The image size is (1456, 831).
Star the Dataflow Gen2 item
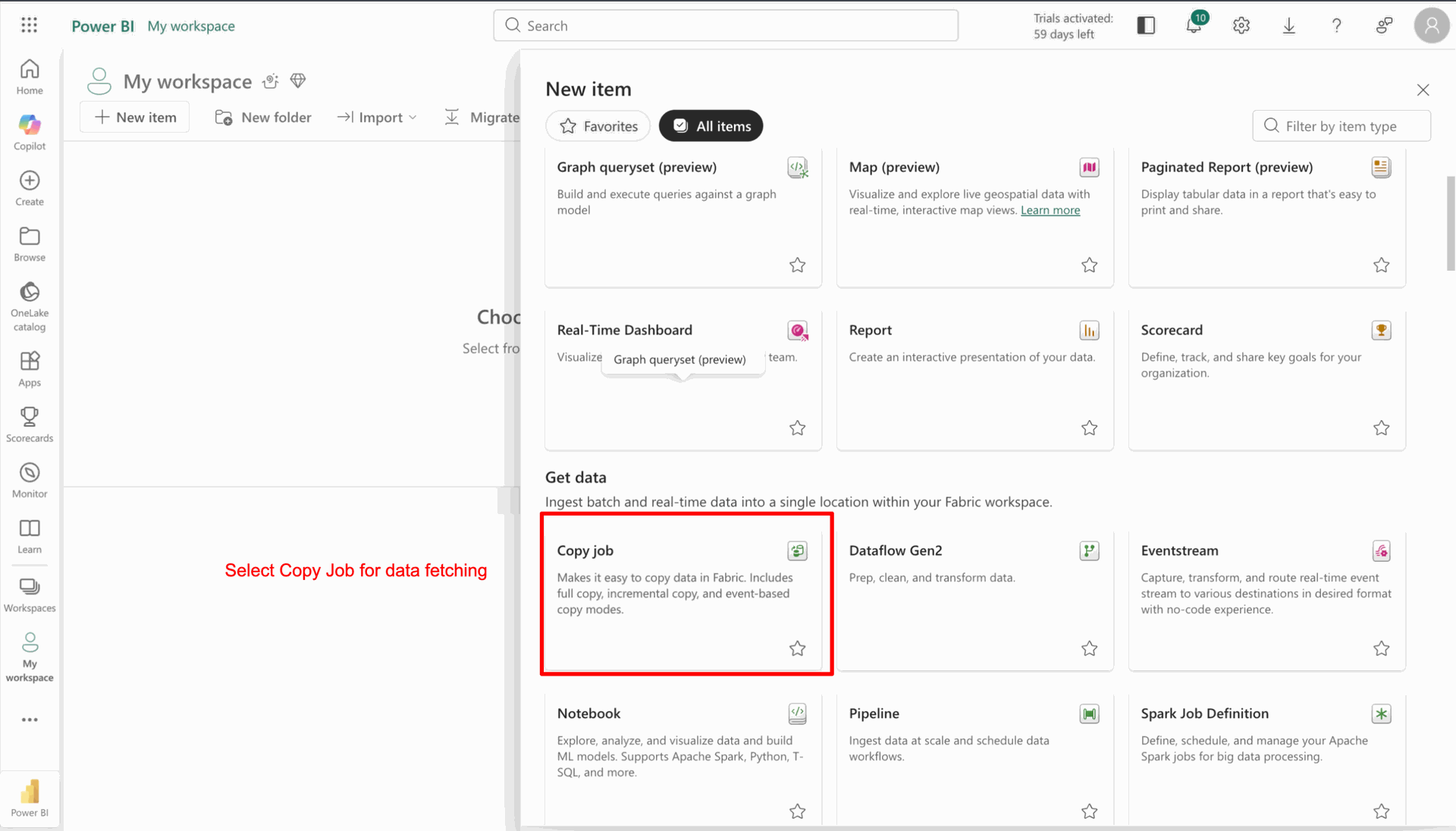pos(1089,648)
